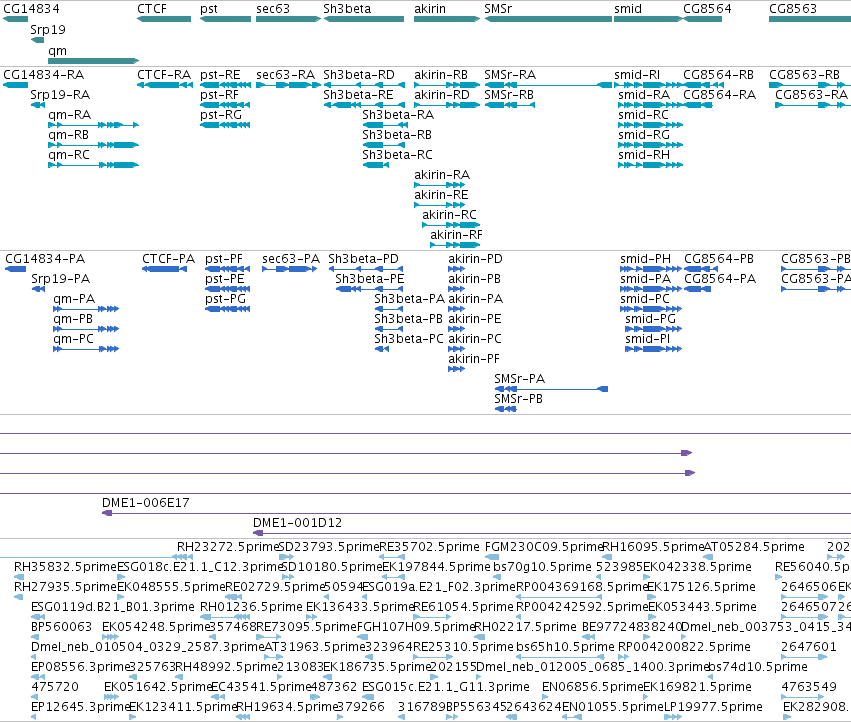
Task: Click the AT05284.5prime EST label
Action: pyautogui.click(x=754, y=547)
